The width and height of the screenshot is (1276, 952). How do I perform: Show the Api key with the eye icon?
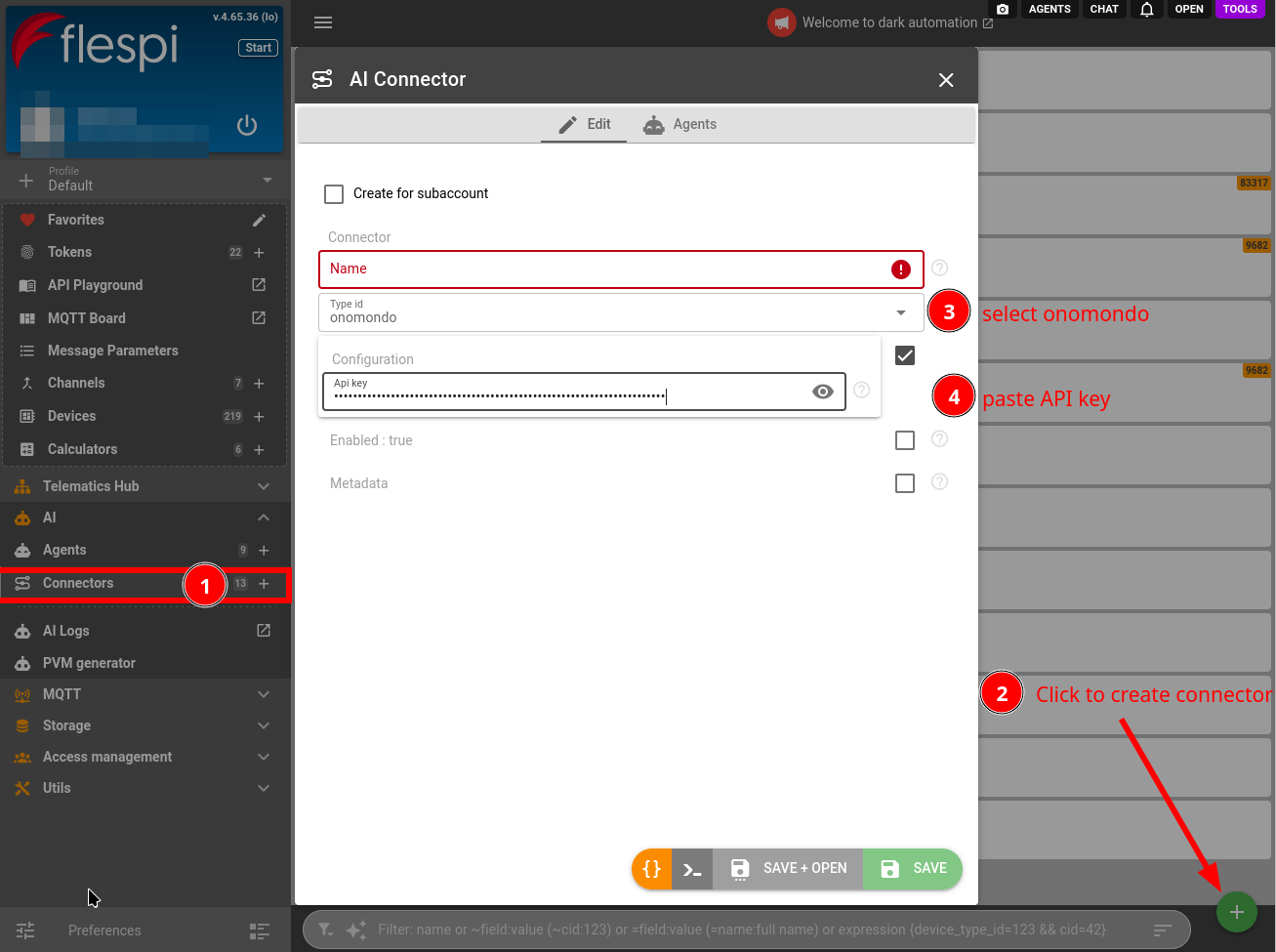[823, 392]
